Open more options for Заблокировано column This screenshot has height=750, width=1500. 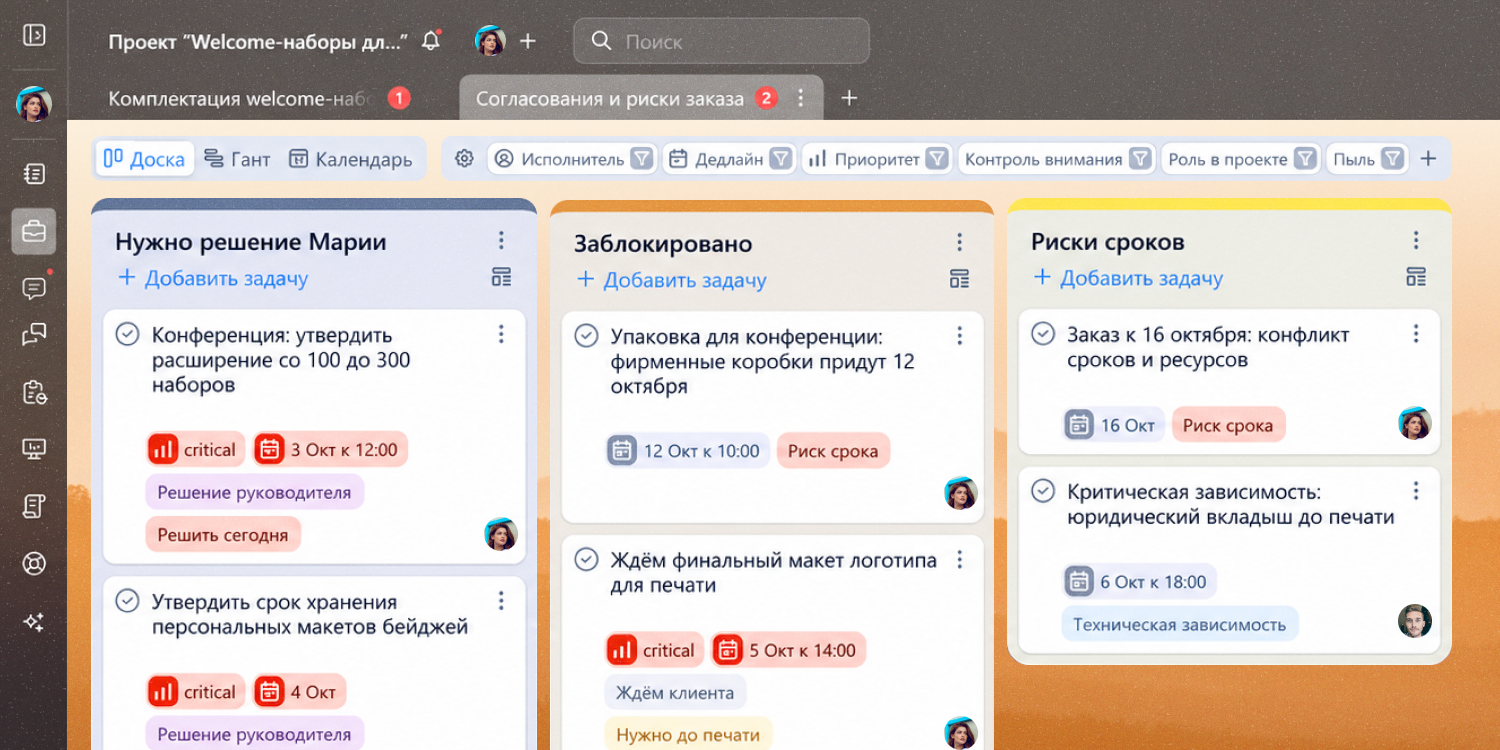(x=959, y=242)
